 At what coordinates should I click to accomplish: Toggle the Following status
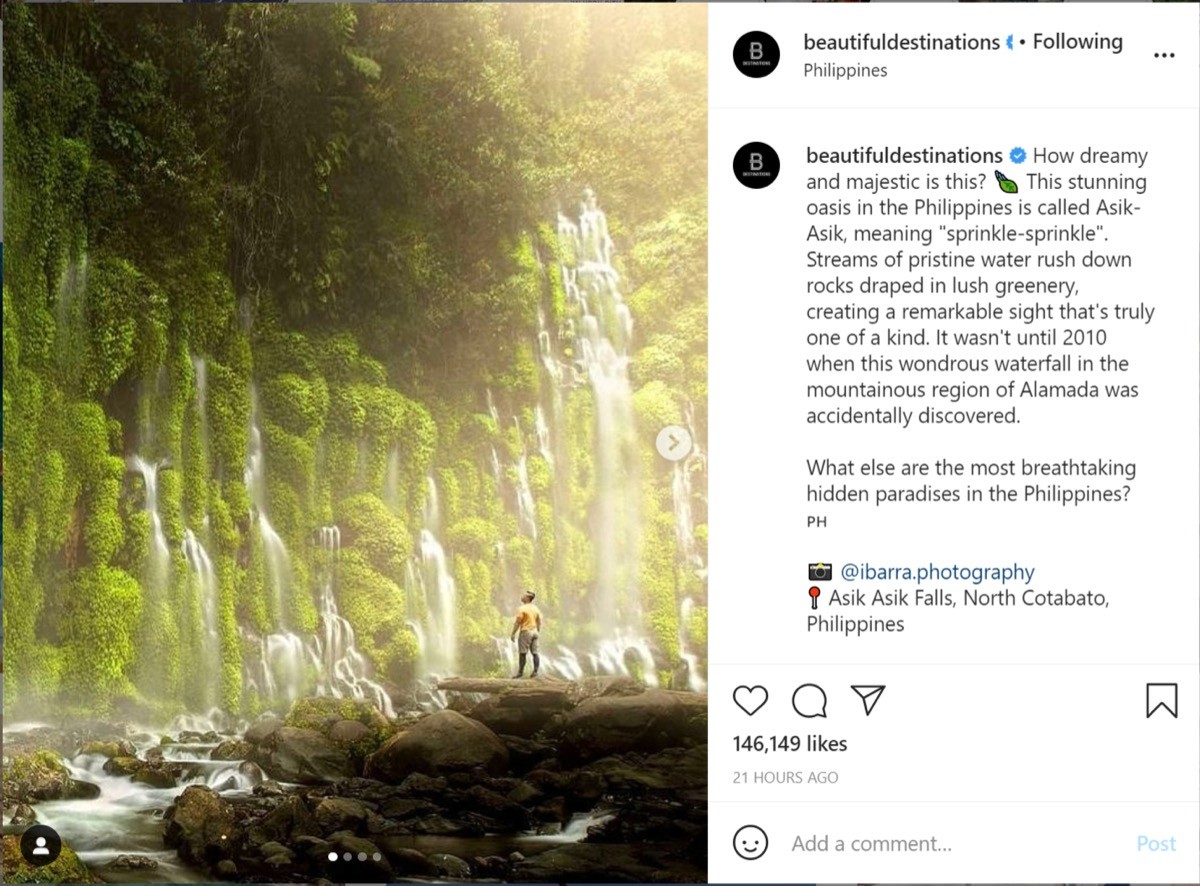click(x=1076, y=41)
